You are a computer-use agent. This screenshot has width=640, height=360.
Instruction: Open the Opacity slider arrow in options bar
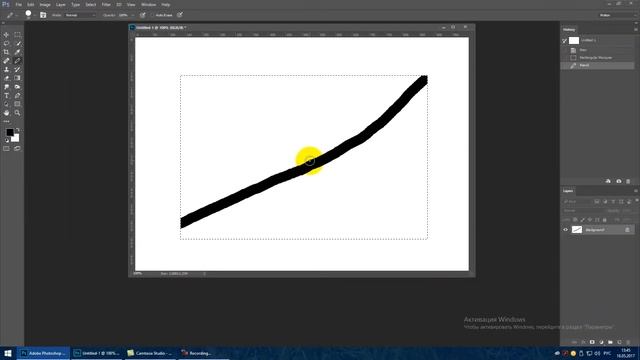click(x=133, y=15)
